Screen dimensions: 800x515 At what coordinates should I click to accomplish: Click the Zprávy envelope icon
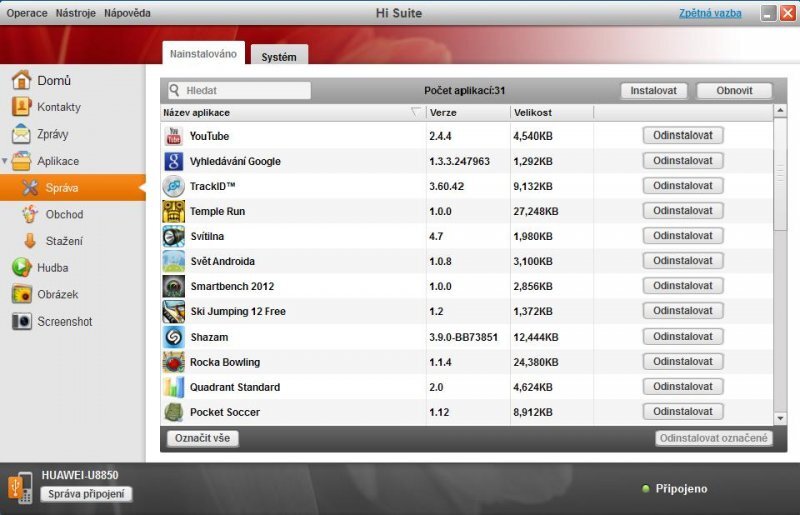click(x=21, y=134)
